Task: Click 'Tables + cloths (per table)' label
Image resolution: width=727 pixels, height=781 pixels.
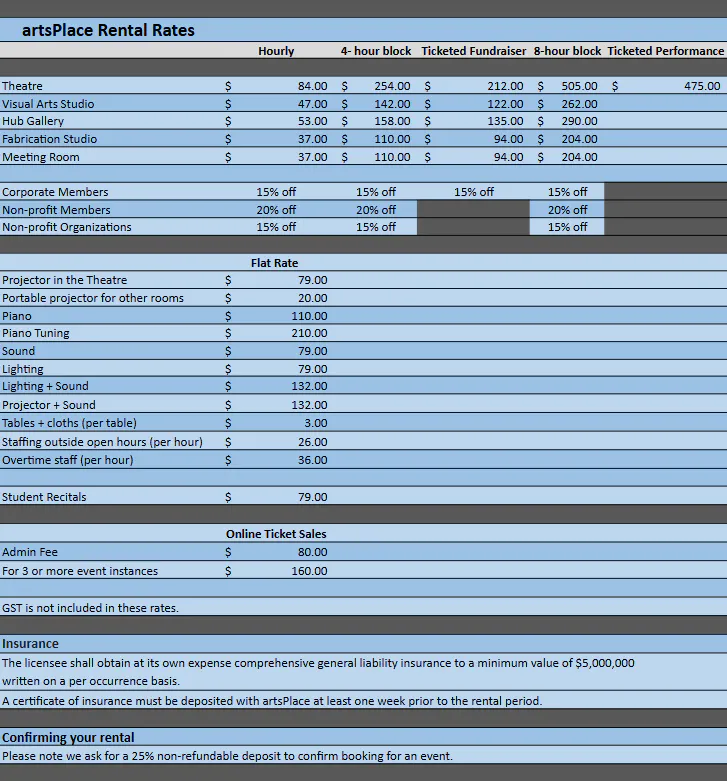Action: (69, 423)
